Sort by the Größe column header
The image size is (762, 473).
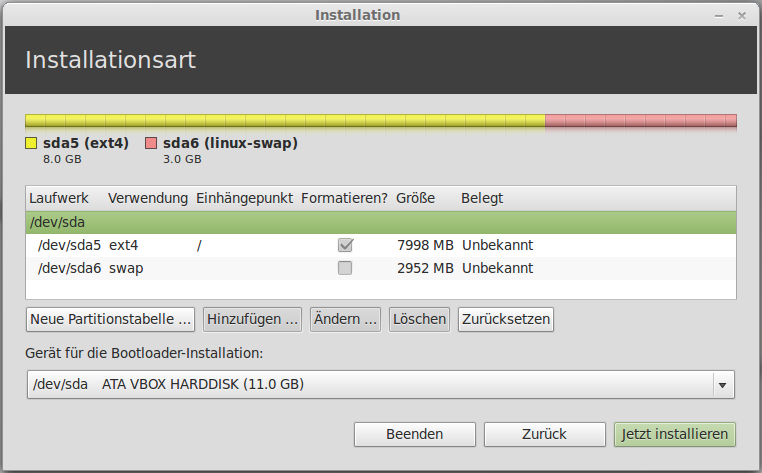[x=415, y=198]
